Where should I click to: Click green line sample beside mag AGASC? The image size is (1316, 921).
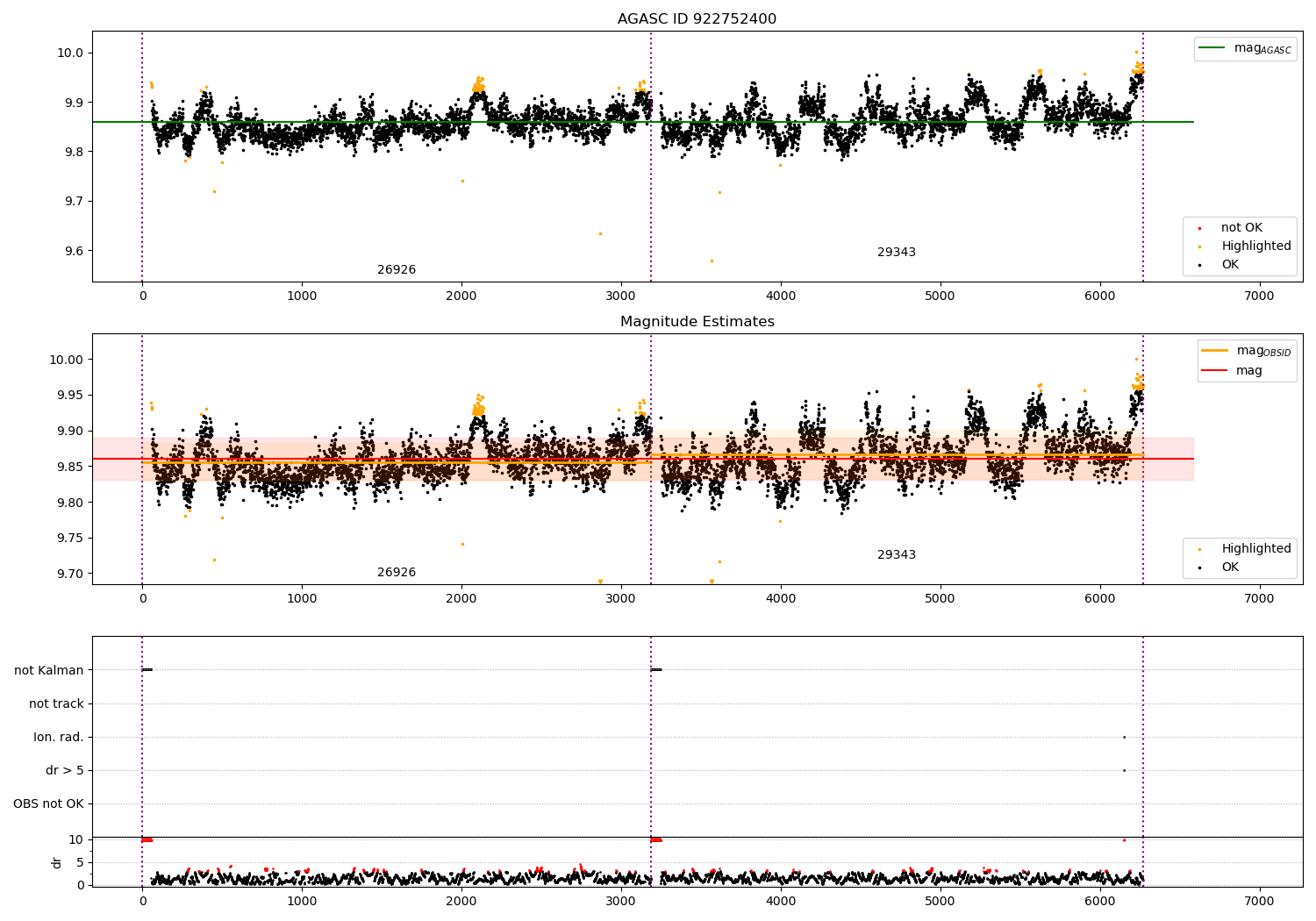coord(1212,48)
